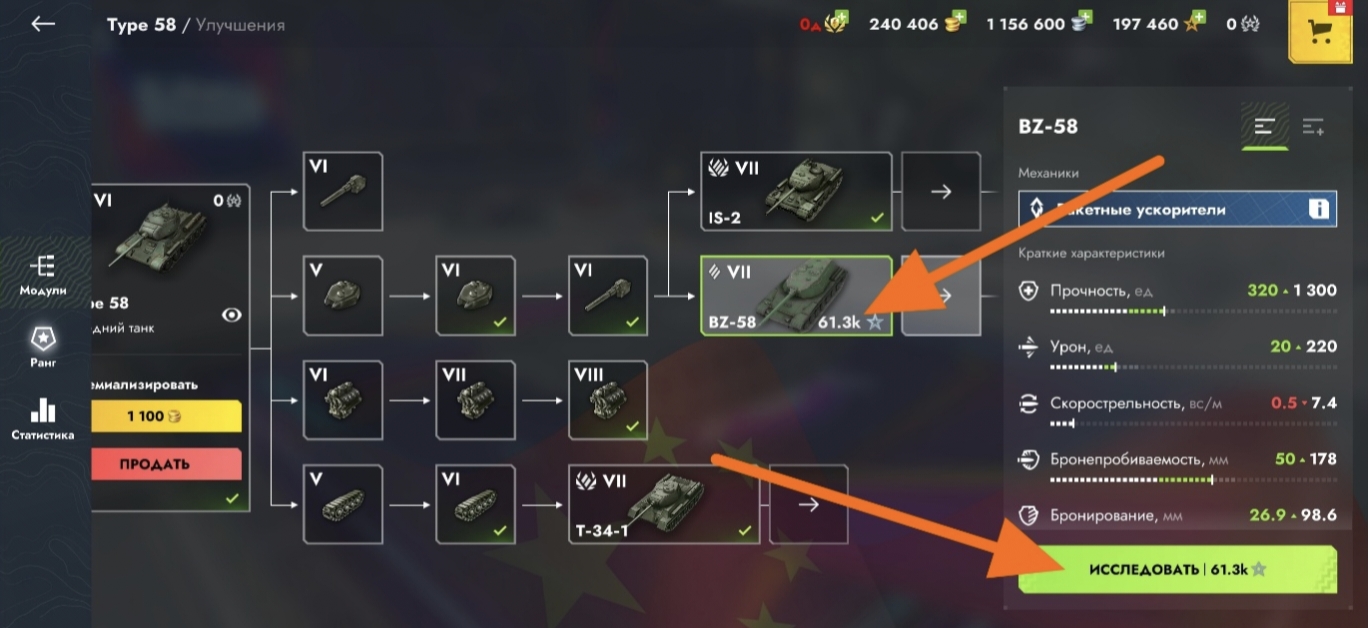Open Статистика in the left sidebar

(x=43, y=418)
